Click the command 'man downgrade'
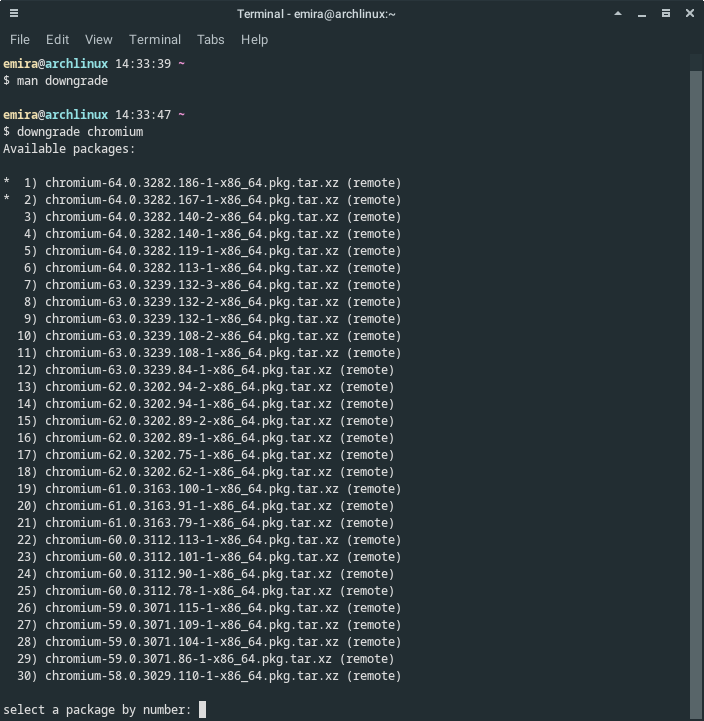Screen dimensions: 704x721 63,81
